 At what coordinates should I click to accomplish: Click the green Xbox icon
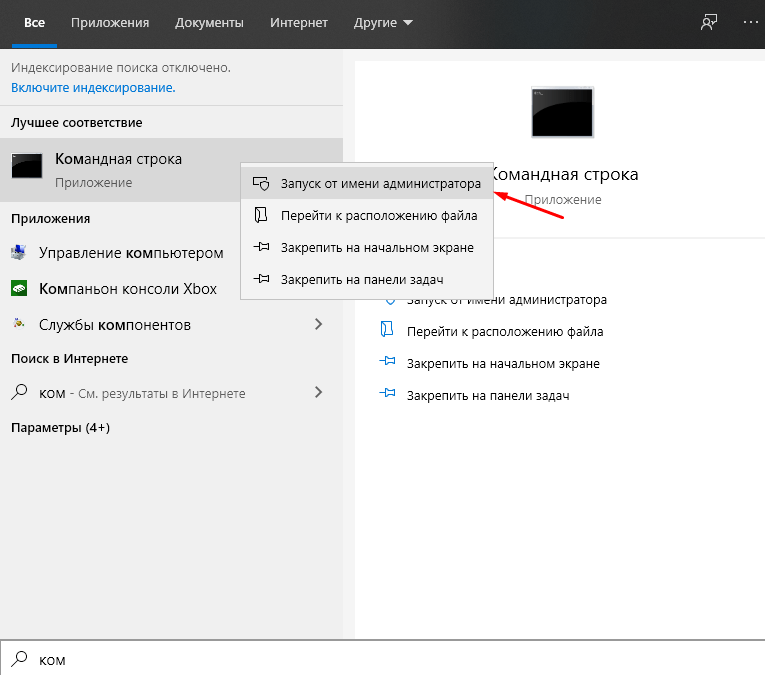[x=19, y=288]
